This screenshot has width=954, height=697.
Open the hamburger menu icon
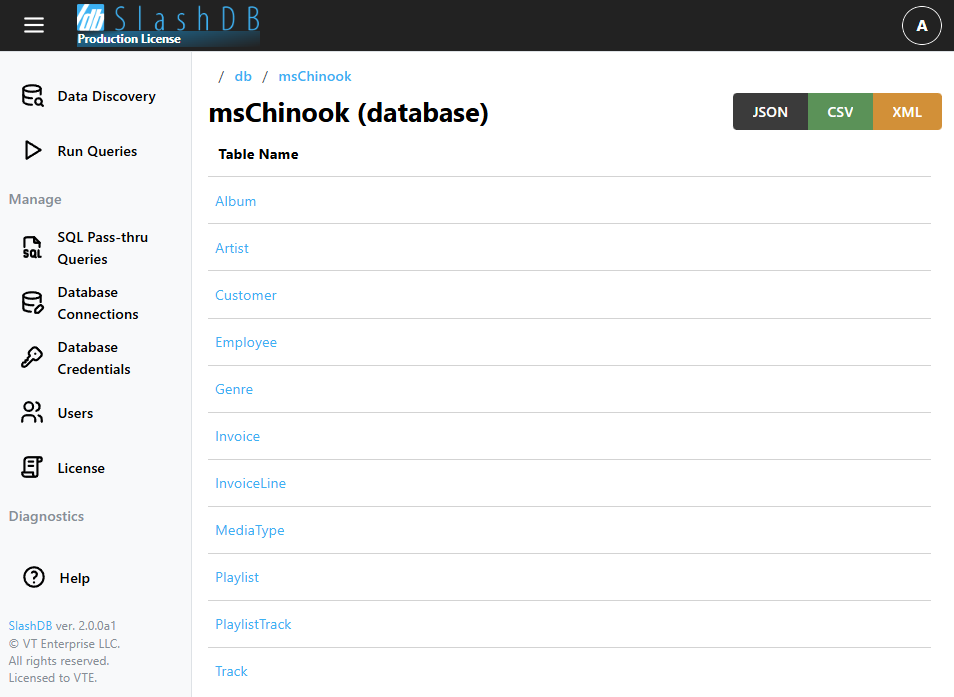(34, 25)
